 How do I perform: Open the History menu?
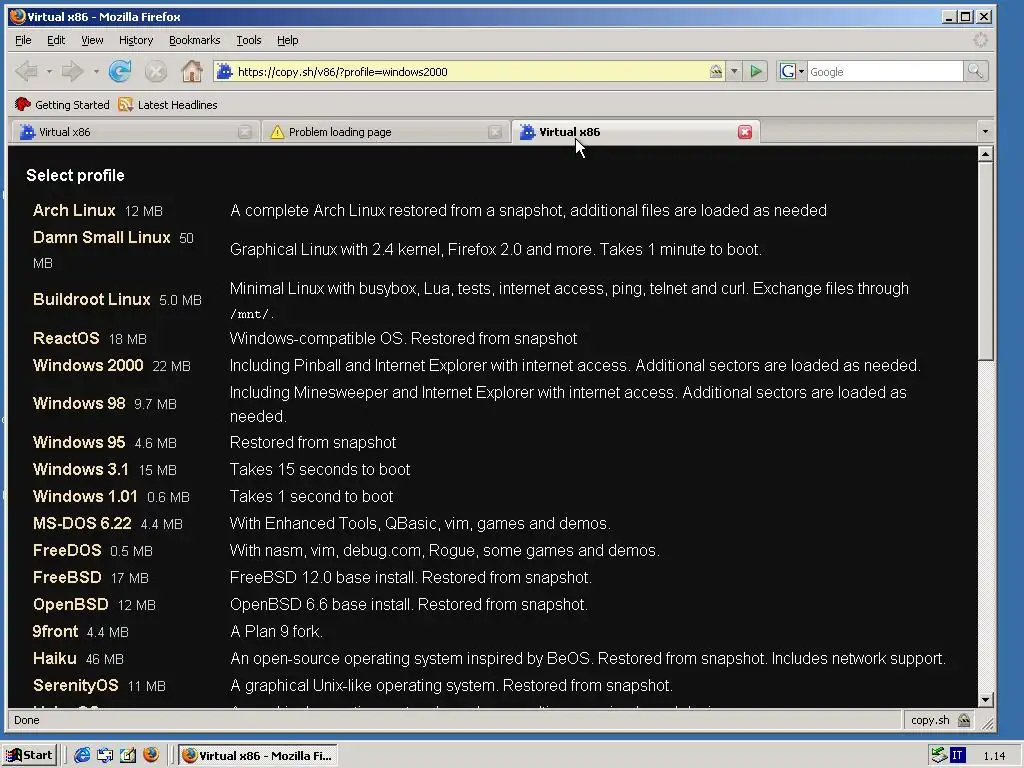pos(136,40)
